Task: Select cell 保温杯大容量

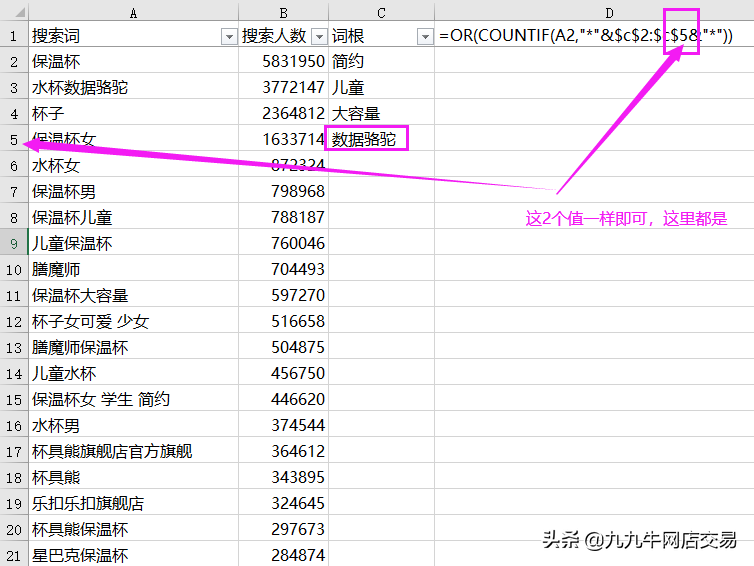Action: [133, 295]
